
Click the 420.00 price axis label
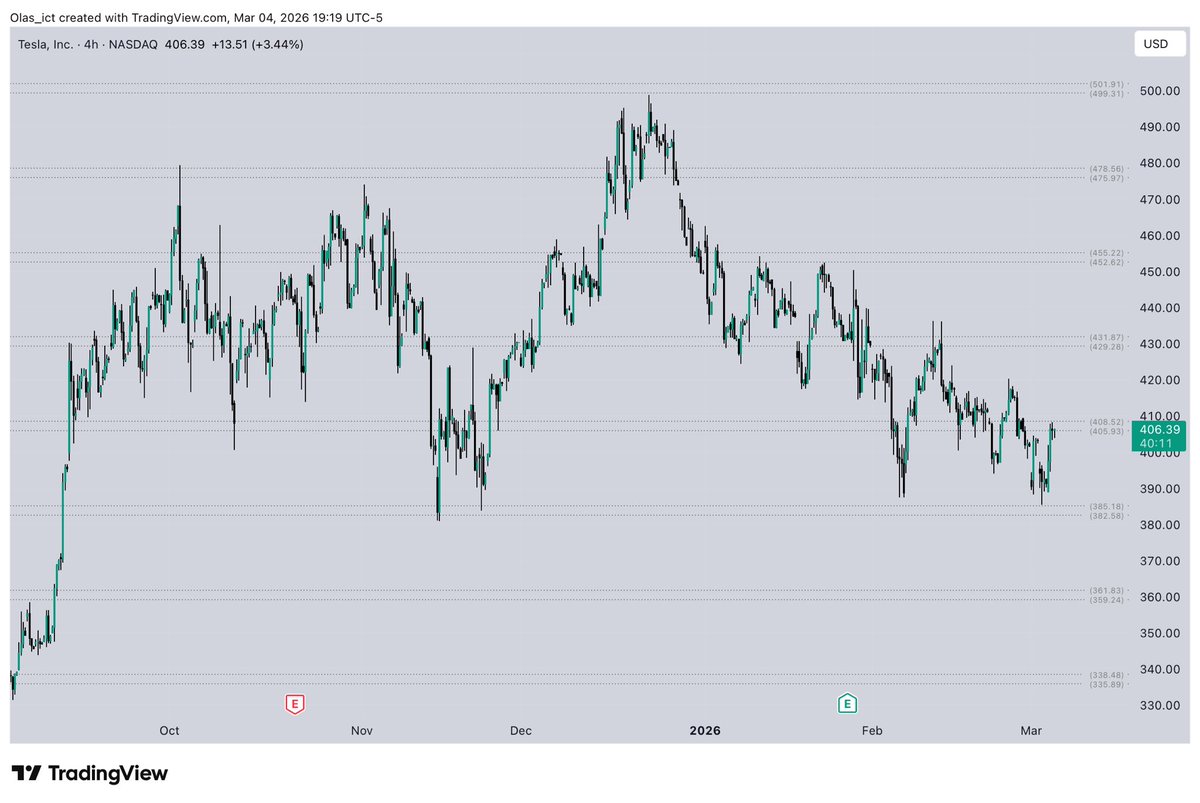click(x=1158, y=380)
